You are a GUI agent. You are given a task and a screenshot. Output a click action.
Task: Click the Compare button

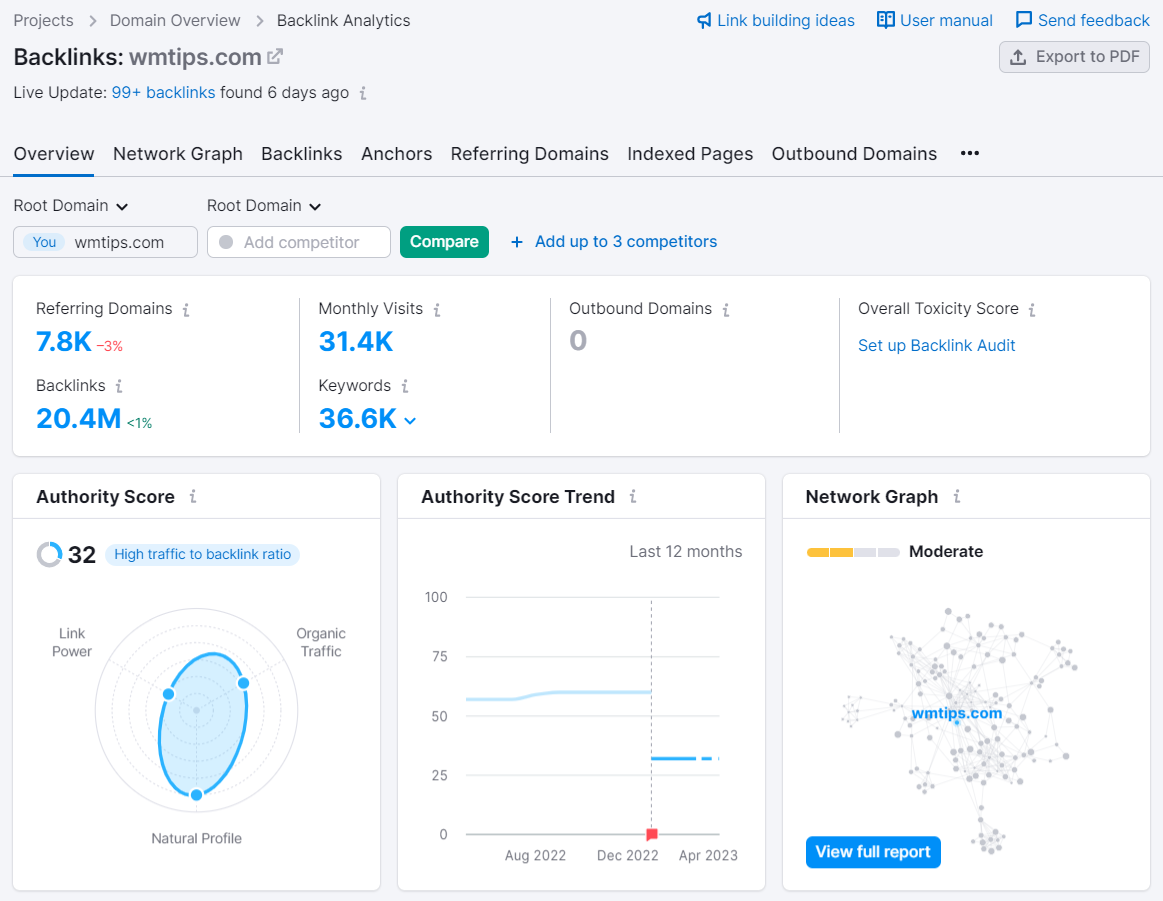click(444, 242)
